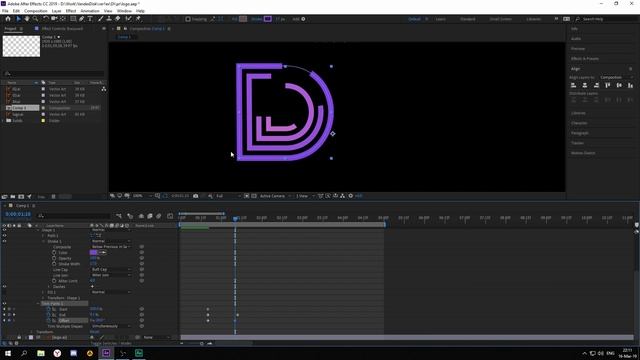Open the Character panel
Viewport: 640px width, 360px height.
pyautogui.click(x=579, y=123)
